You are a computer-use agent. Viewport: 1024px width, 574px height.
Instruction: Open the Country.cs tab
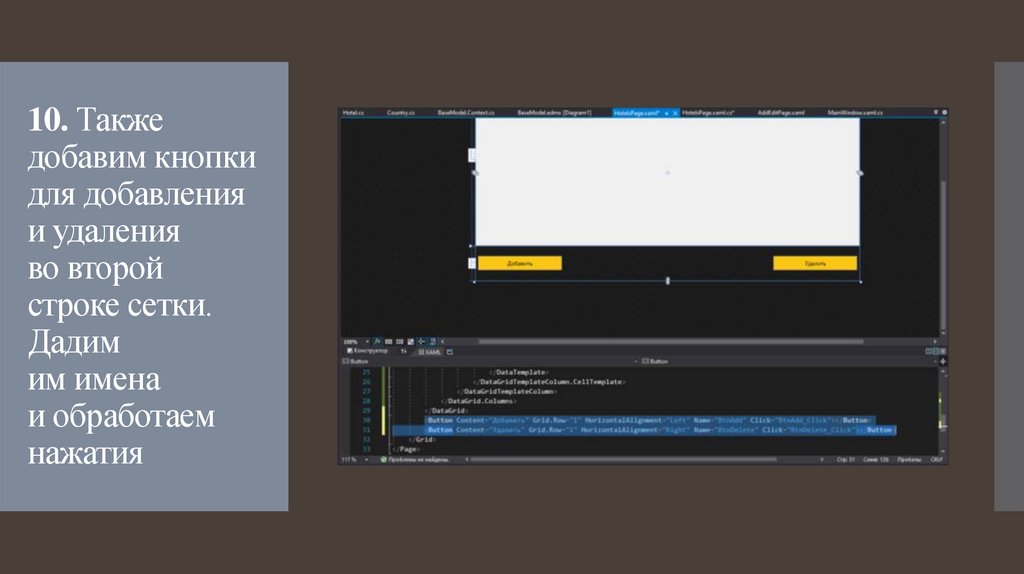tap(400, 113)
